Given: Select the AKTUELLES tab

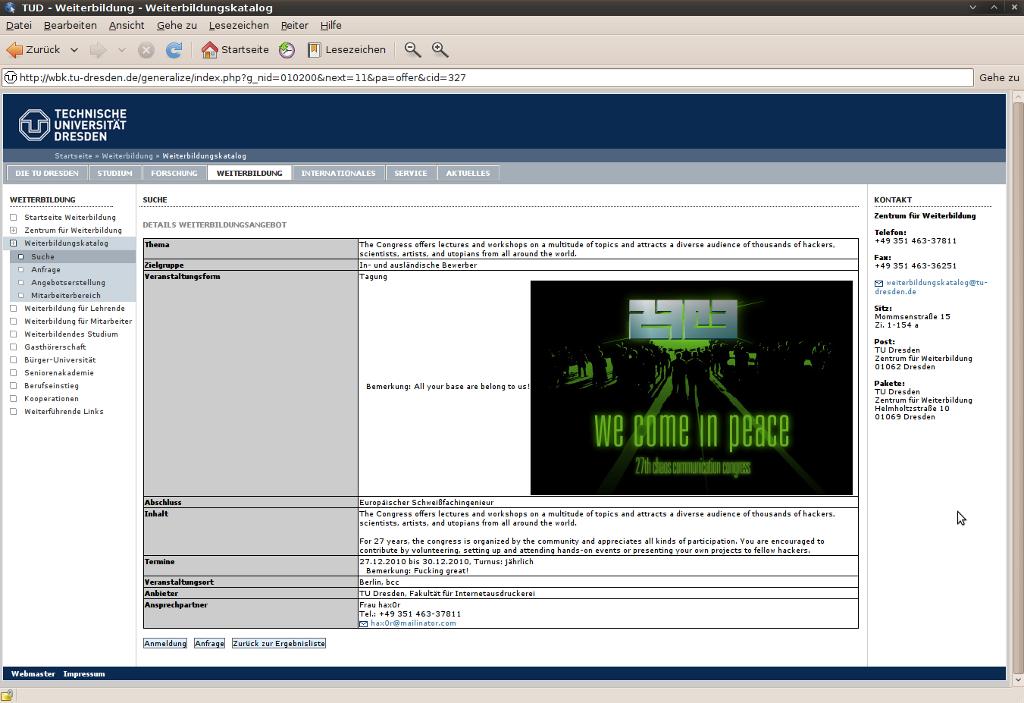Looking at the screenshot, I should (x=468, y=173).
